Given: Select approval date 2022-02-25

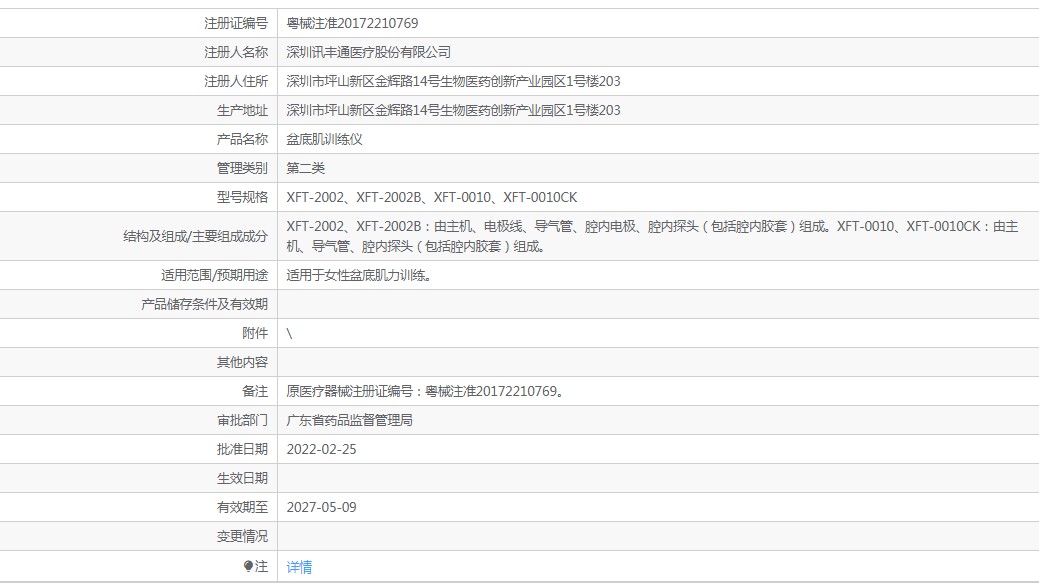Looking at the screenshot, I should coord(321,449).
